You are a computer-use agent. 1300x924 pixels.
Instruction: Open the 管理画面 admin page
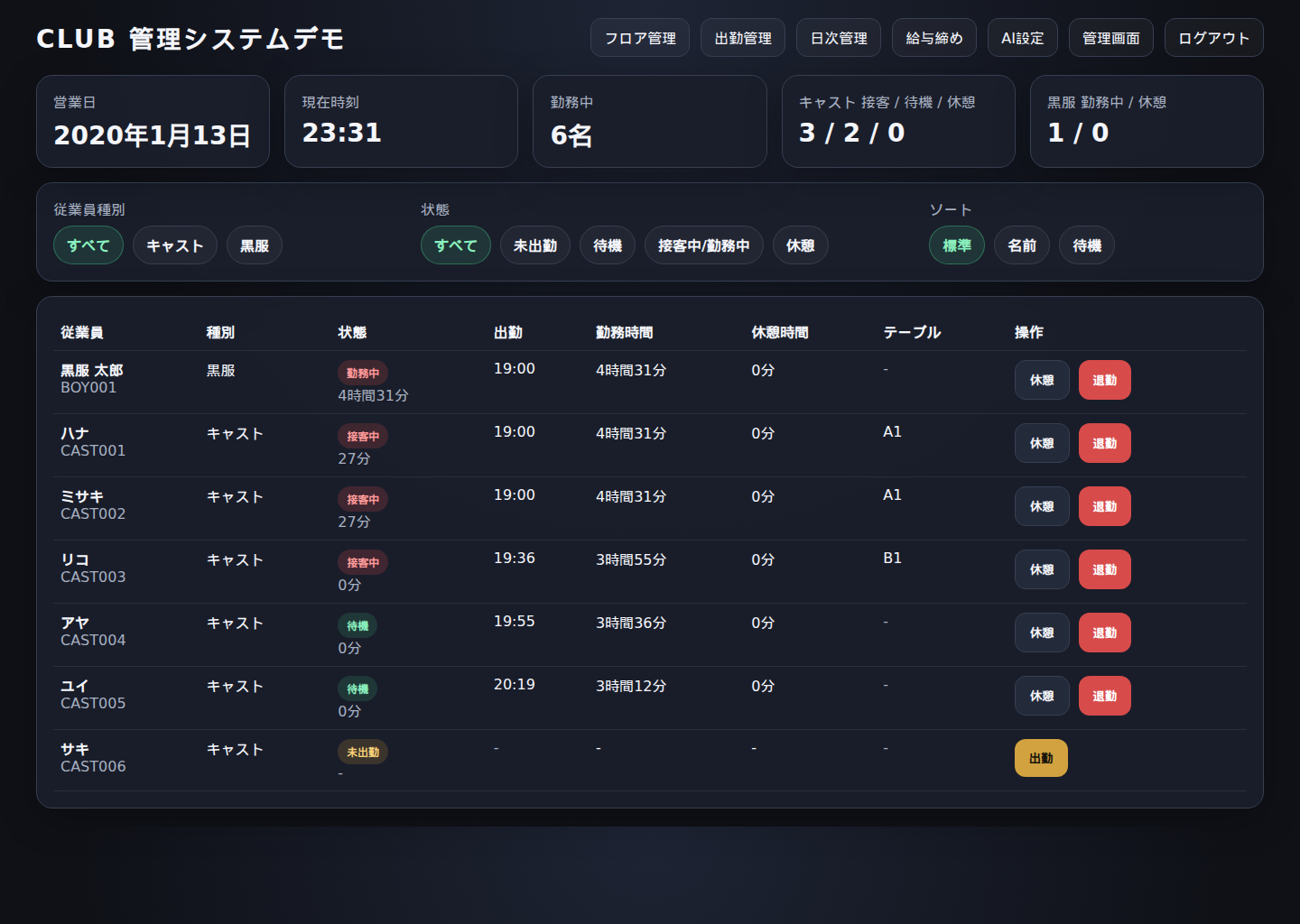coord(1111,38)
